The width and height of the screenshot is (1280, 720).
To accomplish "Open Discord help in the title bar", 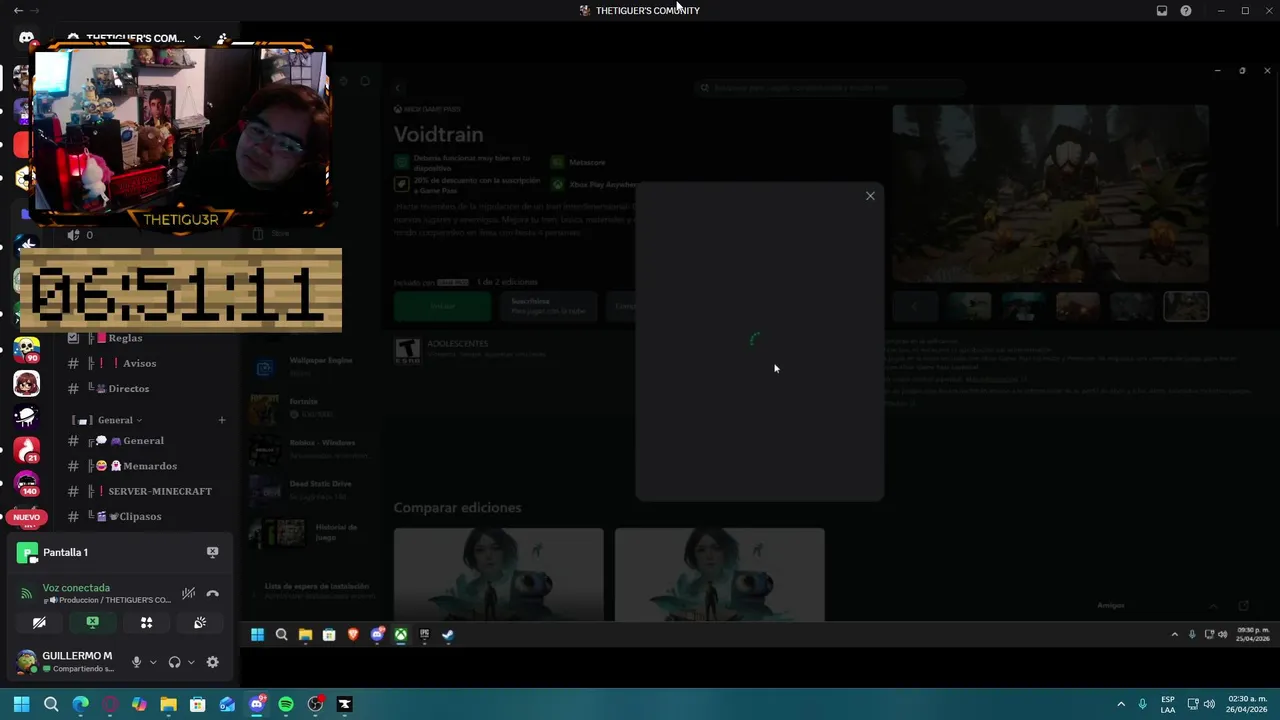I will click(x=1186, y=10).
